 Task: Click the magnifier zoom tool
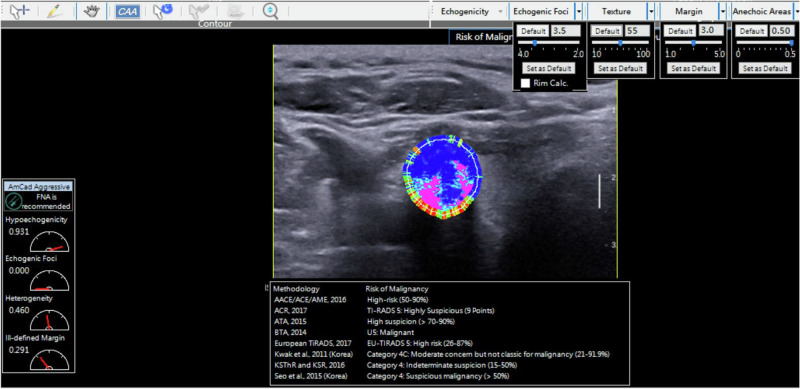click(x=270, y=11)
